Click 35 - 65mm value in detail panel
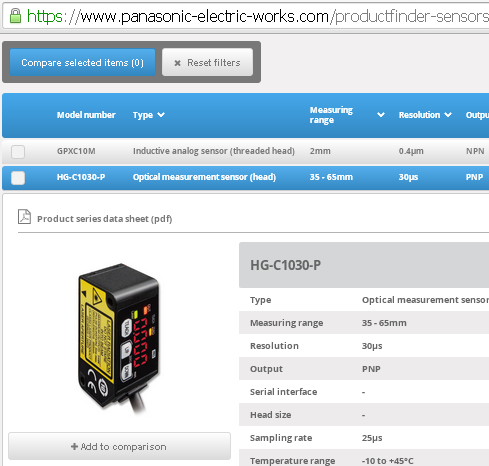The image size is (489, 466). 384,323
